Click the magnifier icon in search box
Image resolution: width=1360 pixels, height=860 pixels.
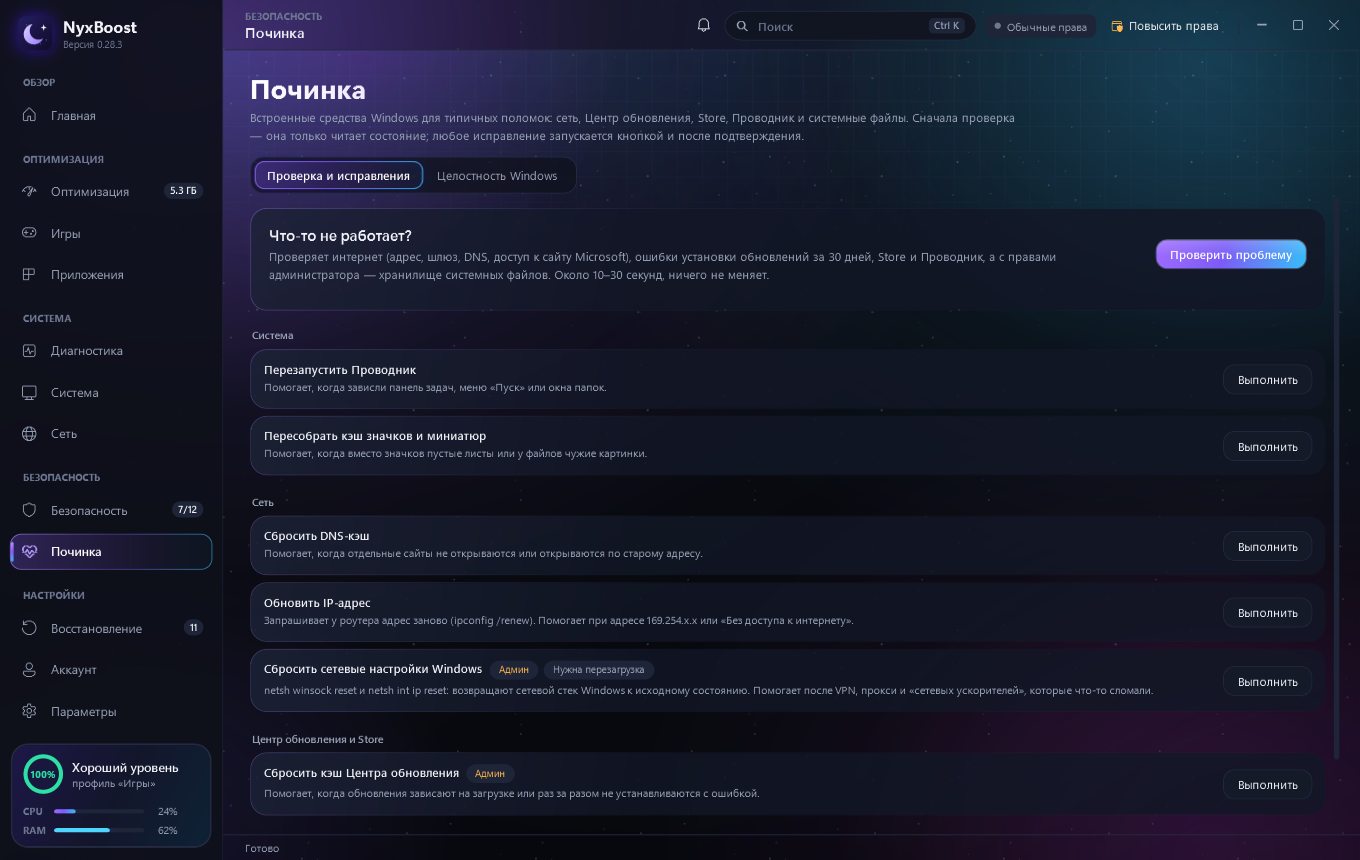[x=742, y=26]
